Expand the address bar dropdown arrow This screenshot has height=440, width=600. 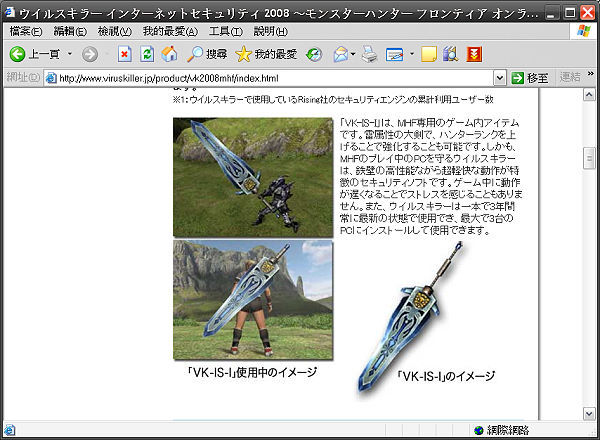click(499, 78)
